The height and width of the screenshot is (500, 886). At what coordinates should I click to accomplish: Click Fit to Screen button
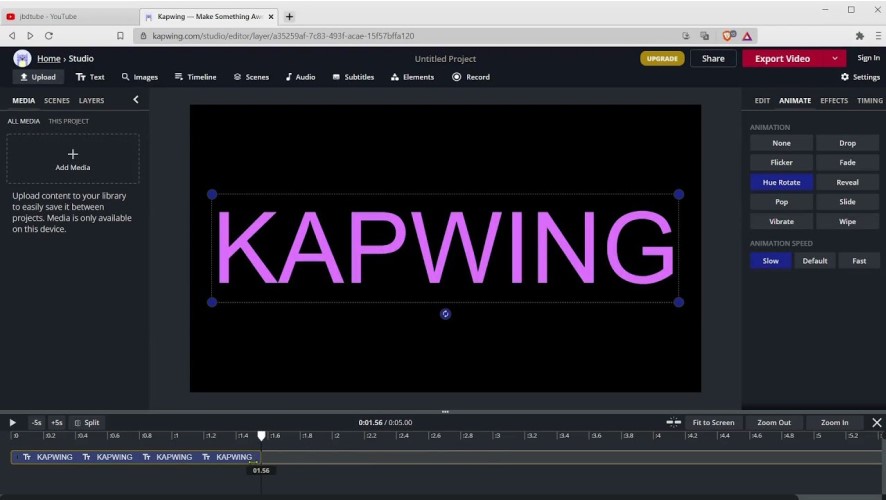pos(713,422)
